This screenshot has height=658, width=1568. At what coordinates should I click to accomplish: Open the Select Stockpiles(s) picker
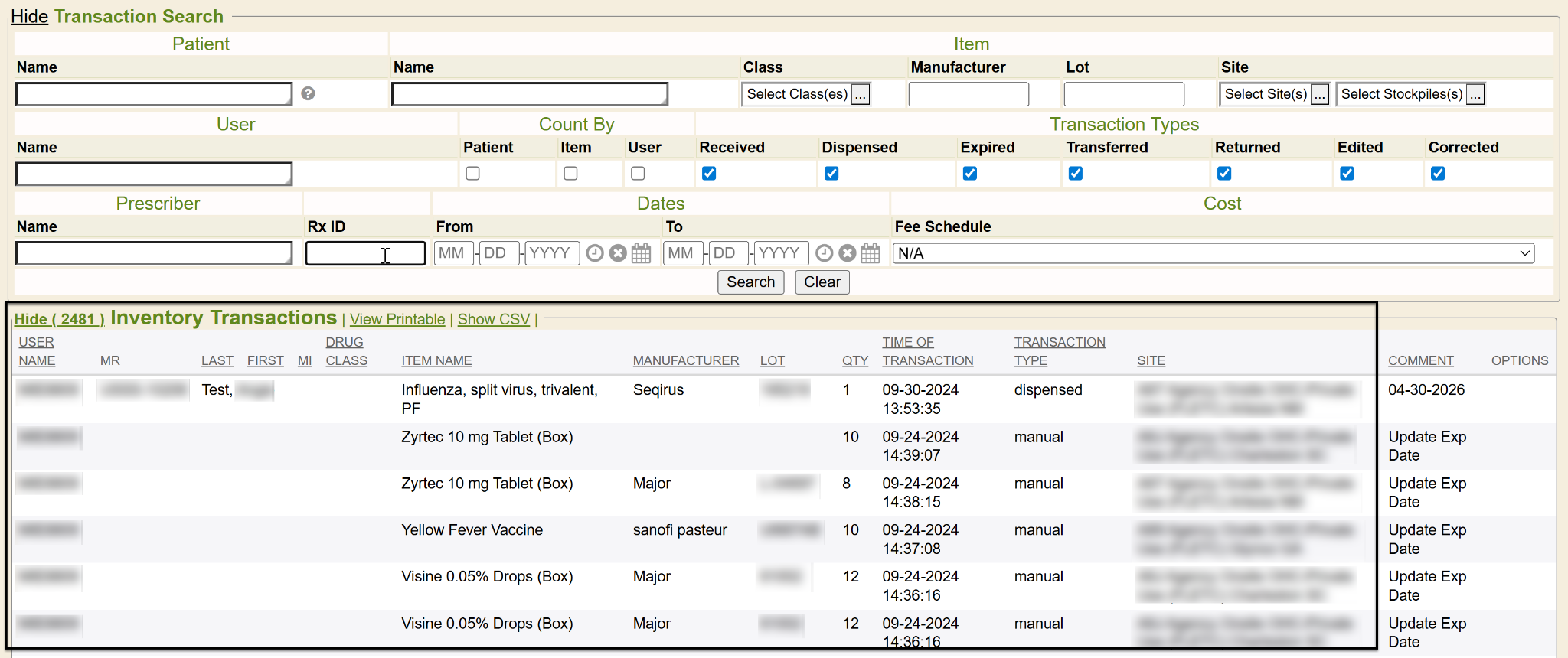point(1475,94)
